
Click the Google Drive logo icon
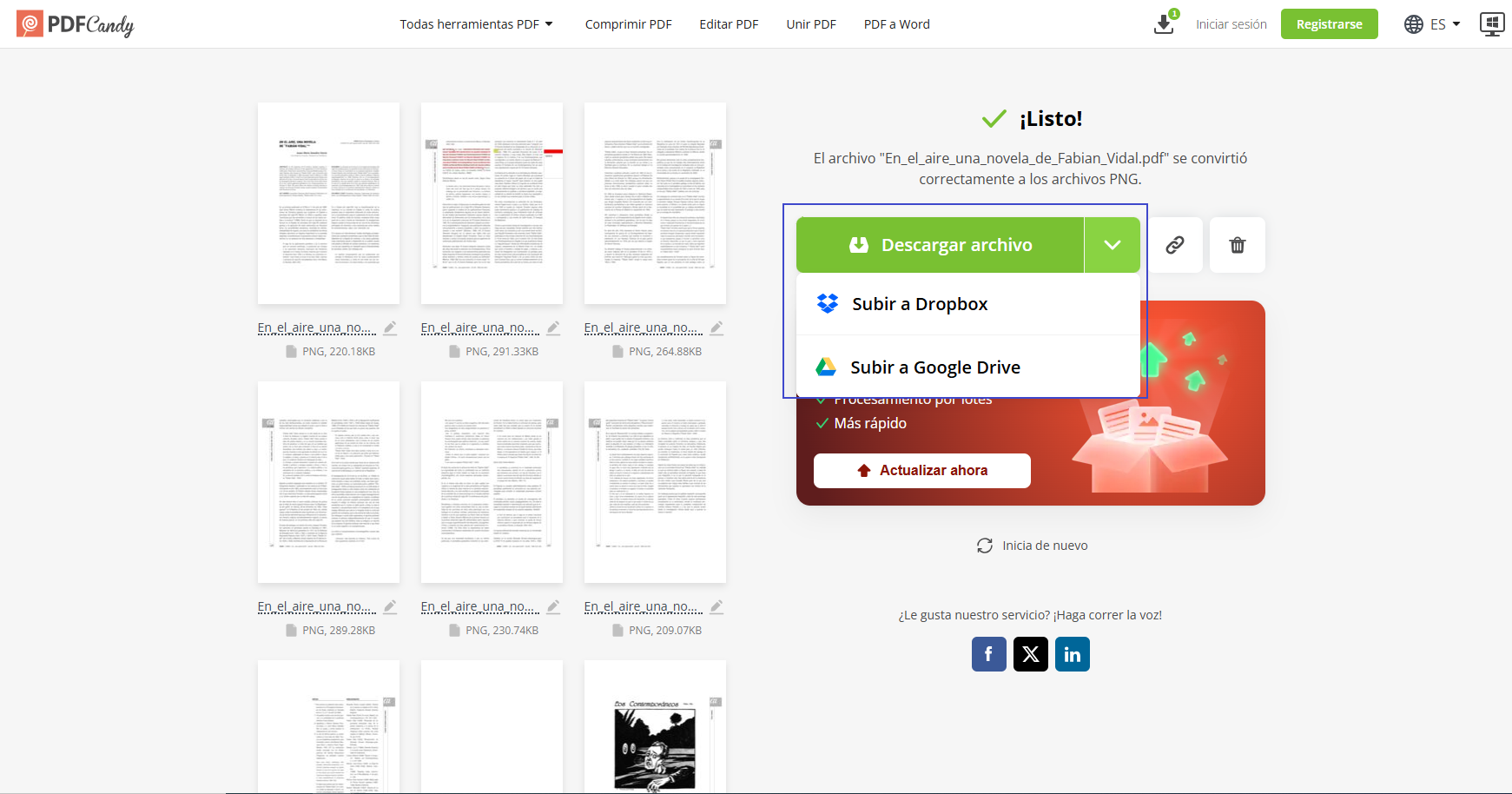coord(826,367)
